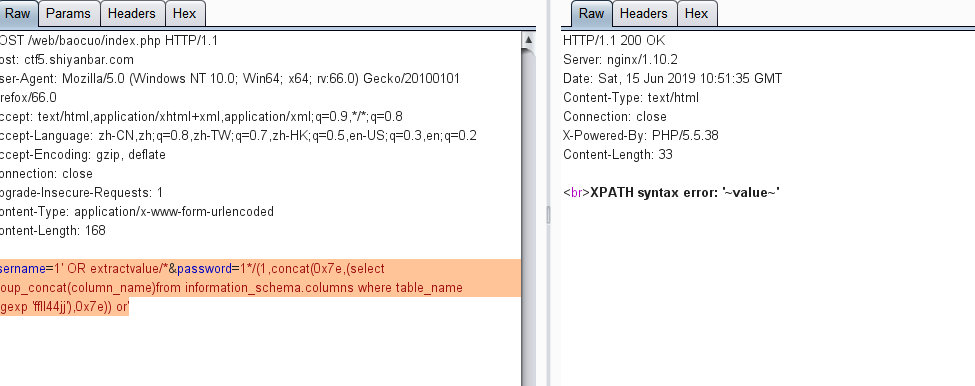Open the response Headers tab

(644, 14)
